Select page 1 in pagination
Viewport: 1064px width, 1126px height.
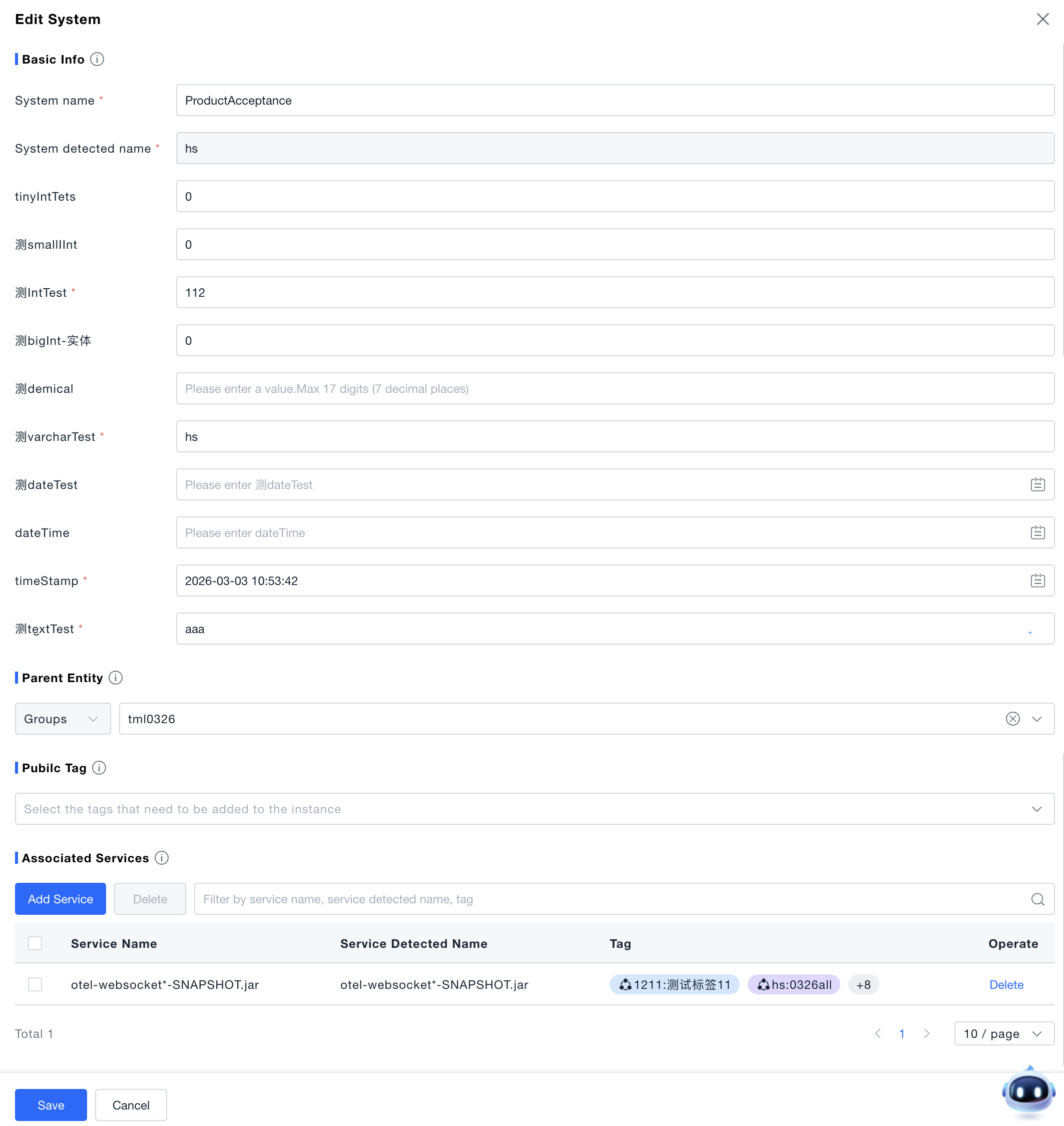[902, 1033]
